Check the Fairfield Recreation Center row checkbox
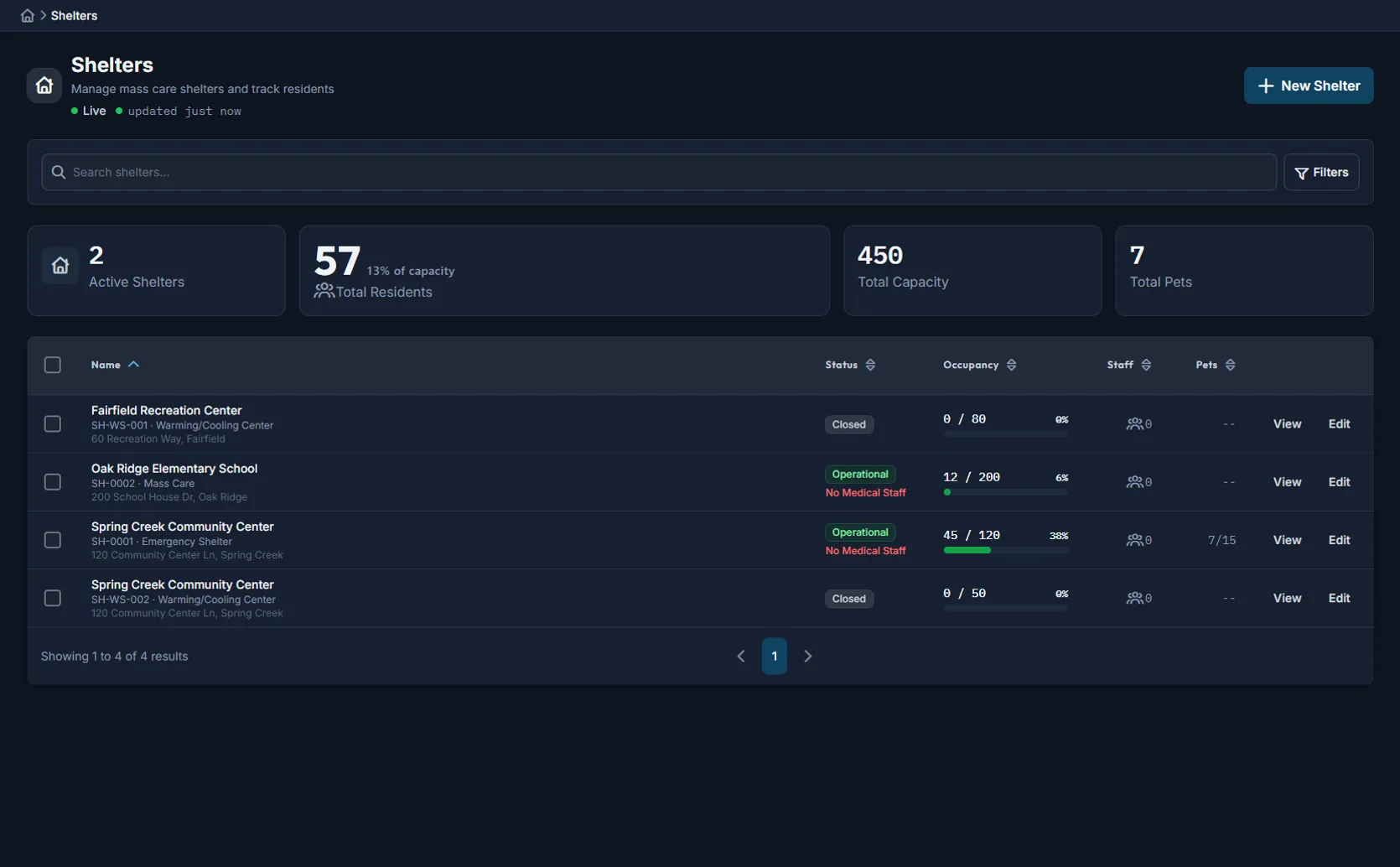1400x867 pixels. (x=53, y=424)
